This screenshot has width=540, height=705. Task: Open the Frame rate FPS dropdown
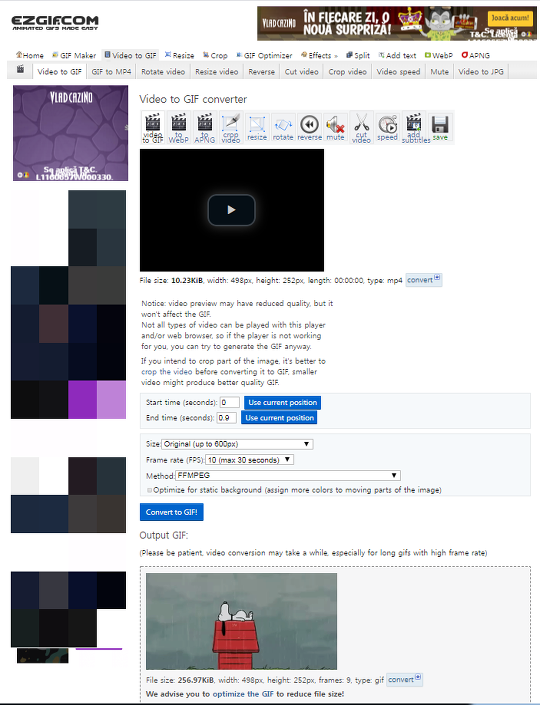(x=250, y=460)
